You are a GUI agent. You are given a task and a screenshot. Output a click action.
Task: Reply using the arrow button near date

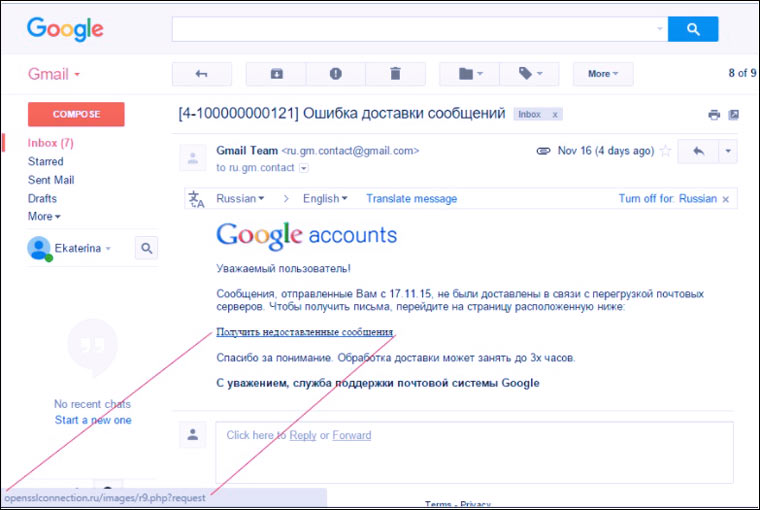[698, 151]
